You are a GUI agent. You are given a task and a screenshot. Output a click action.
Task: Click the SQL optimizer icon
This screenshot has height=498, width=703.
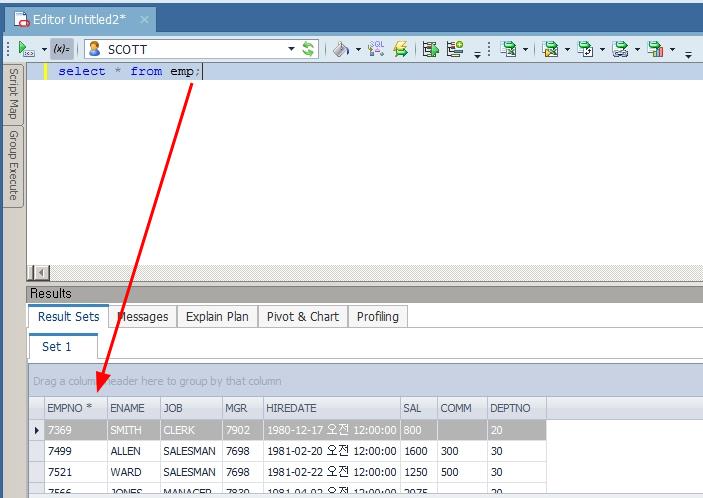coord(376,49)
